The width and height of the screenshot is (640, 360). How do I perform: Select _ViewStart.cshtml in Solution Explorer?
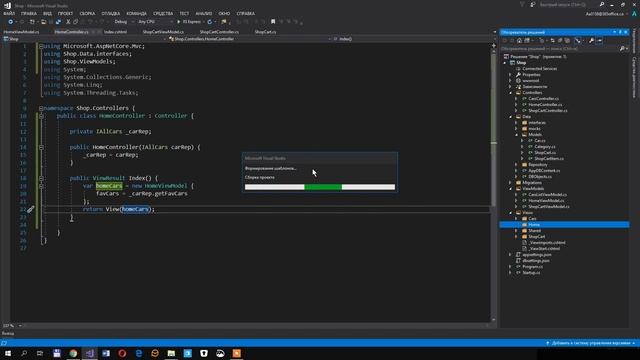click(x=544, y=248)
